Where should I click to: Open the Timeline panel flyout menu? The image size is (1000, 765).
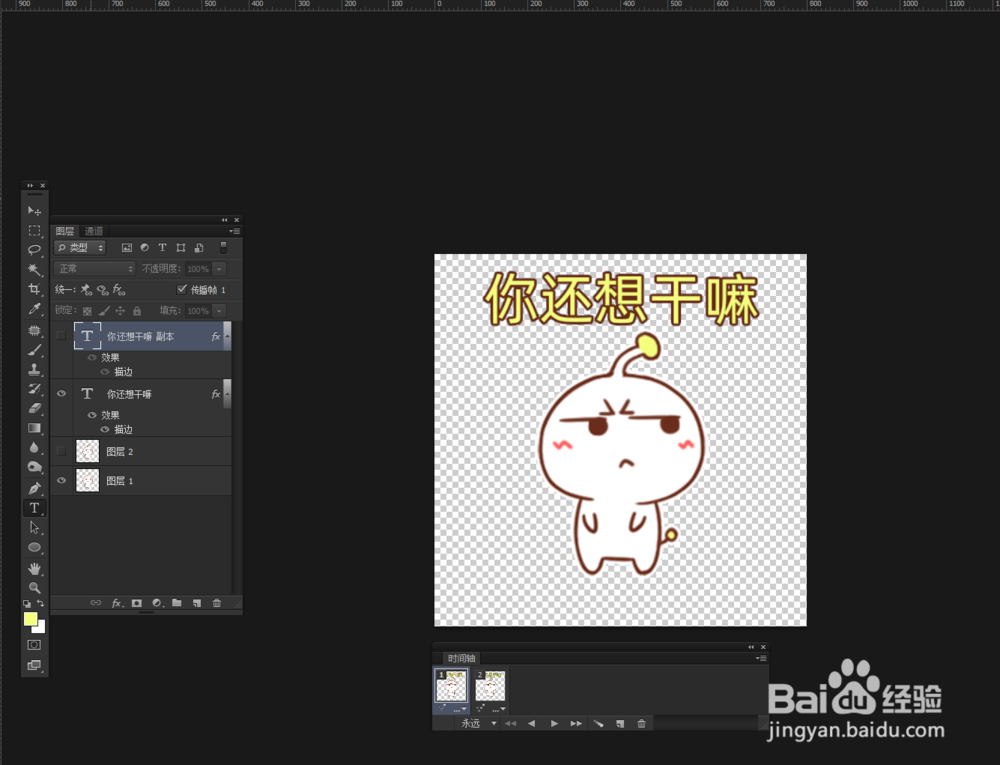[x=761, y=658]
